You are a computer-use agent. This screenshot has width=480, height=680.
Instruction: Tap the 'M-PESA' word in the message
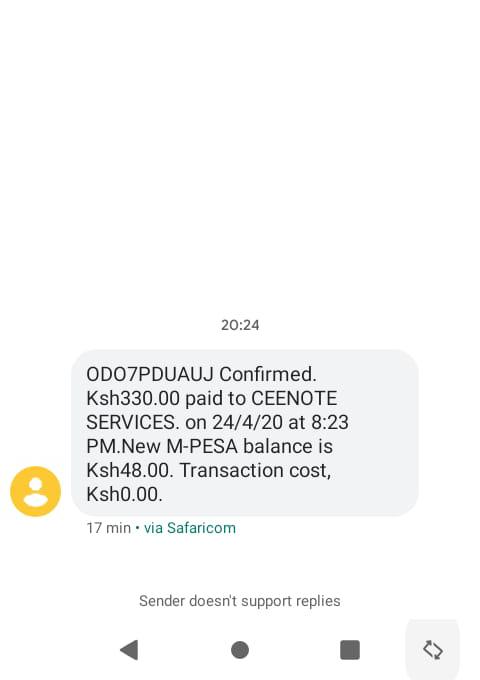click(202, 446)
